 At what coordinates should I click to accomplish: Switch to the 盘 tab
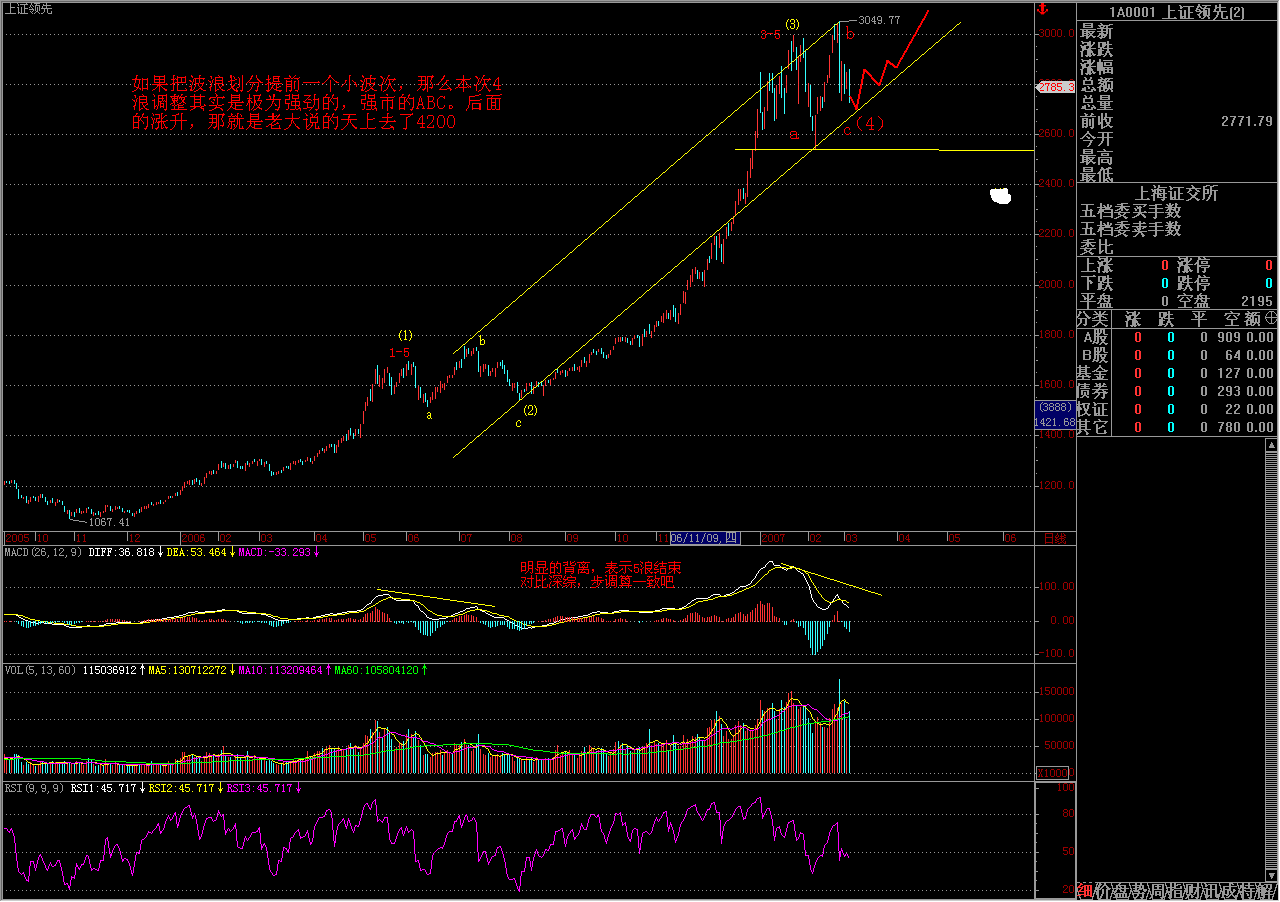pos(1122,891)
